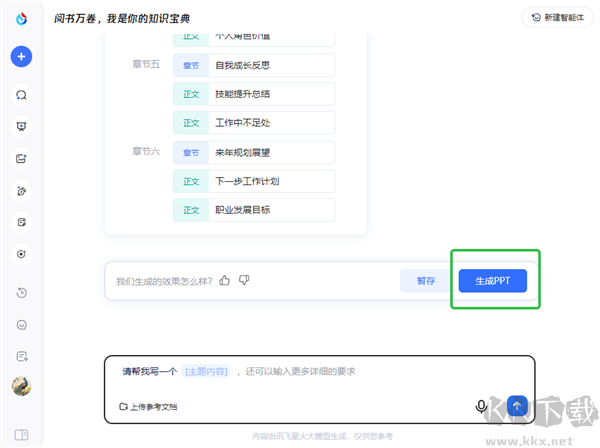Screen dimensions: 600x448
Task: Open the history clock sidebar icon
Action: tap(22, 293)
